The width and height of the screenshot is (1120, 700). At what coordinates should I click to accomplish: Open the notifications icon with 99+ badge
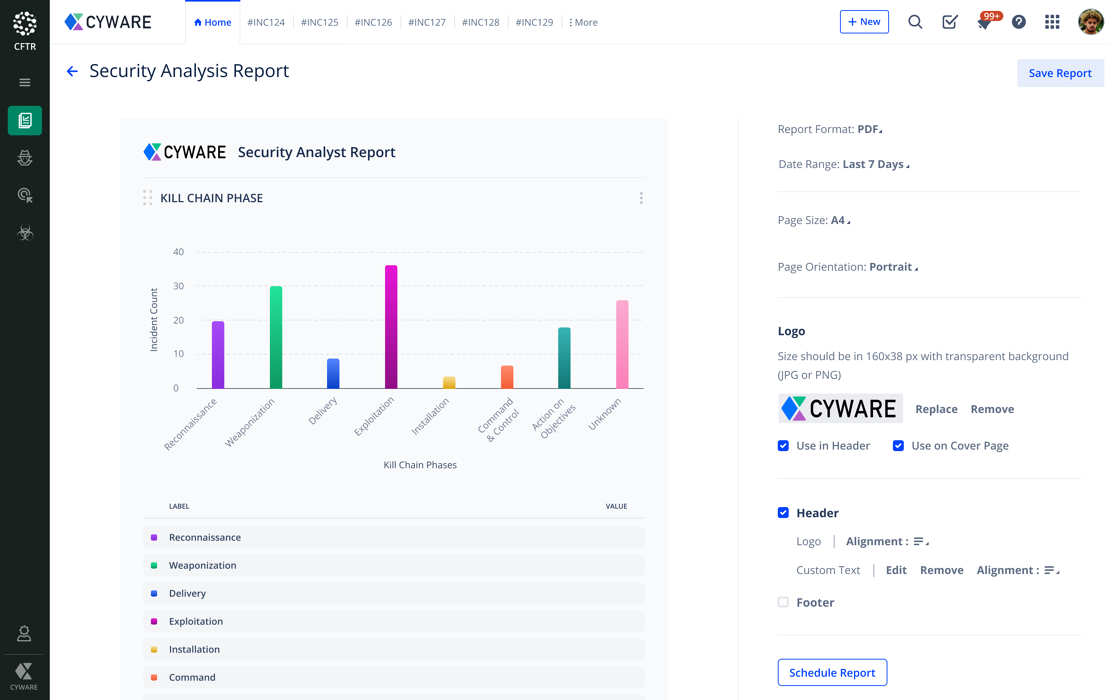pyautogui.click(x=985, y=22)
